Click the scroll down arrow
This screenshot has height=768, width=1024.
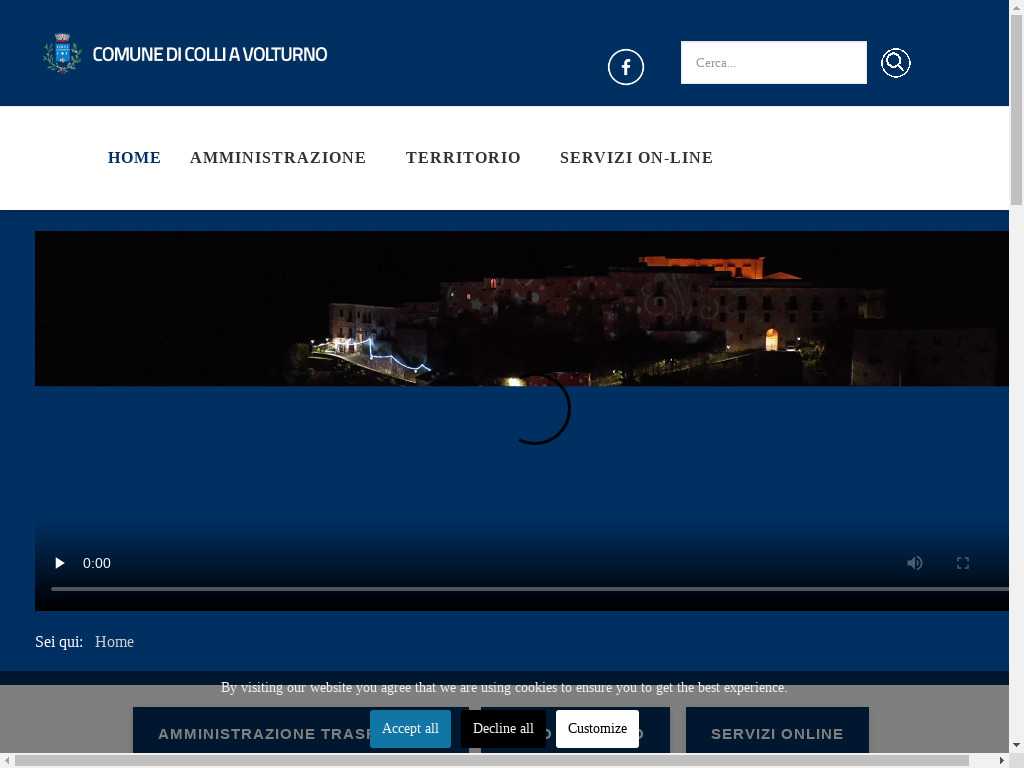pos(1016,745)
